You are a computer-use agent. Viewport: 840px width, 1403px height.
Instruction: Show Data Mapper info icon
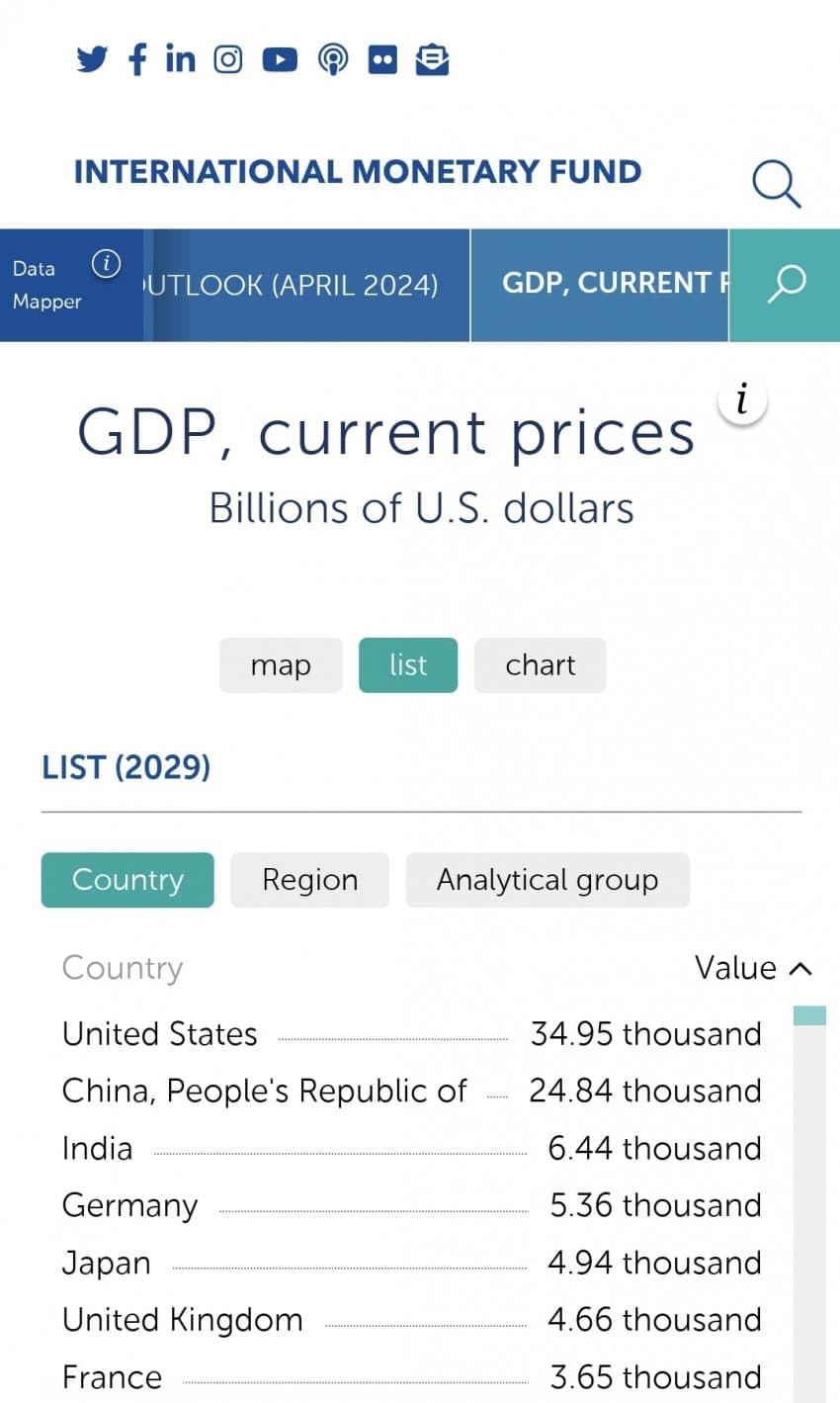[x=106, y=264]
